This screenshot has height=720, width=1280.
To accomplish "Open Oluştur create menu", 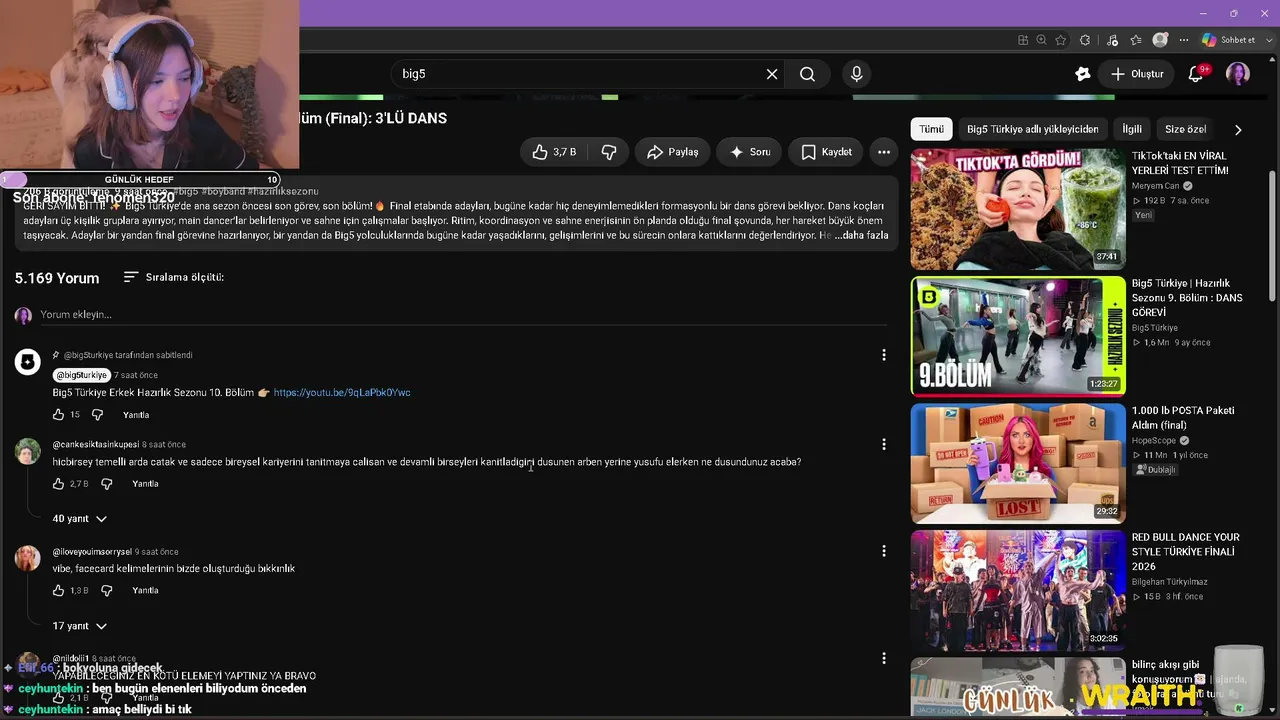I will coord(1137,74).
